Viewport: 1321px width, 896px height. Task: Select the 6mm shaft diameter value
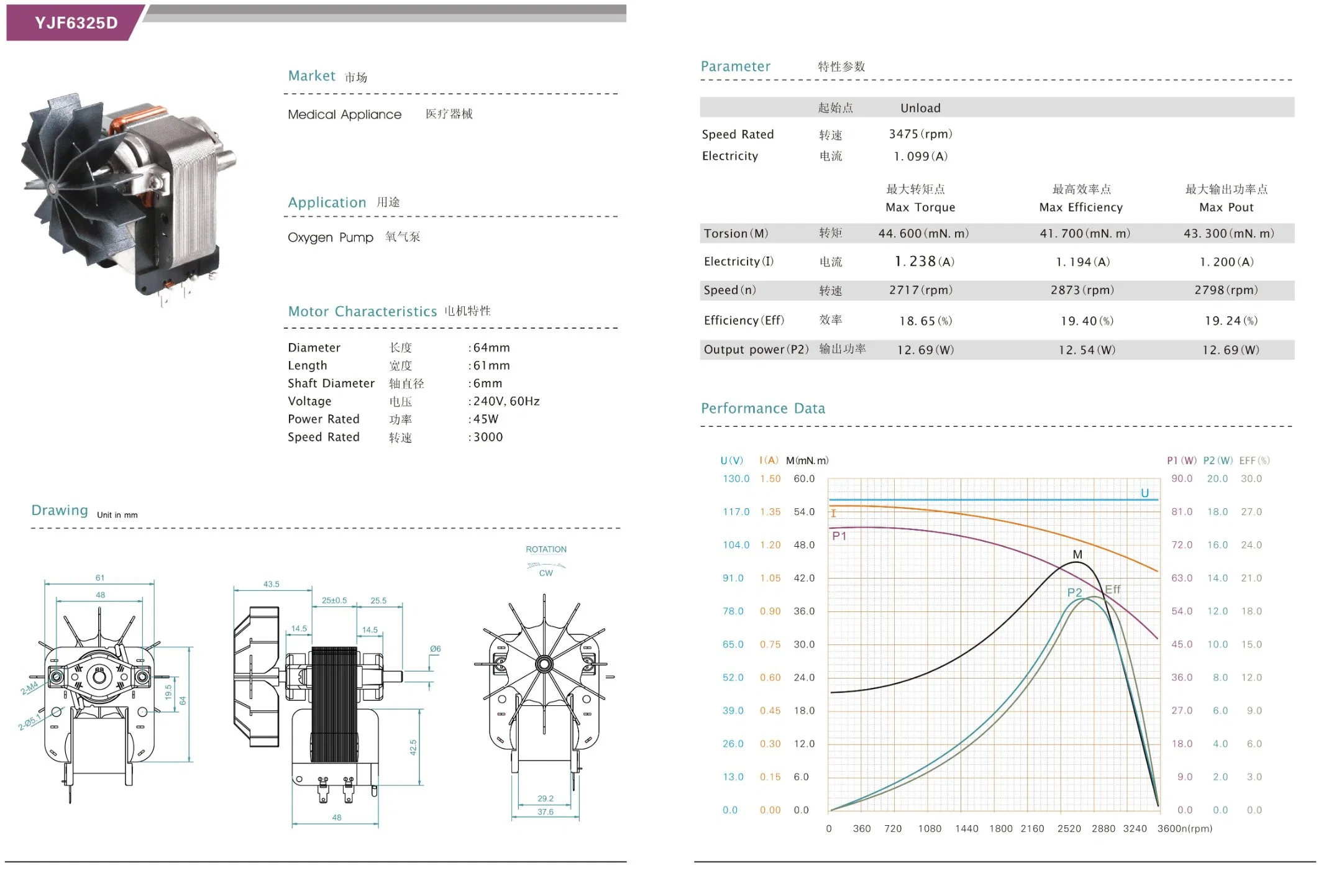click(x=488, y=383)
